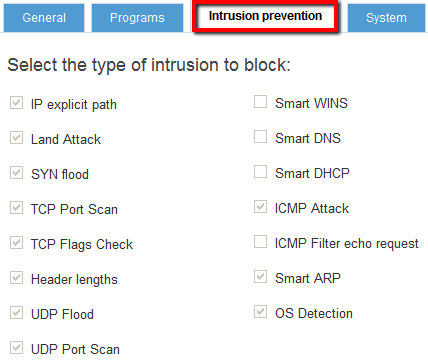Viewport: 428px width, 360px height.
Task: Uncheck OS Detection checkbox
Action: click(x=260, y=312)
